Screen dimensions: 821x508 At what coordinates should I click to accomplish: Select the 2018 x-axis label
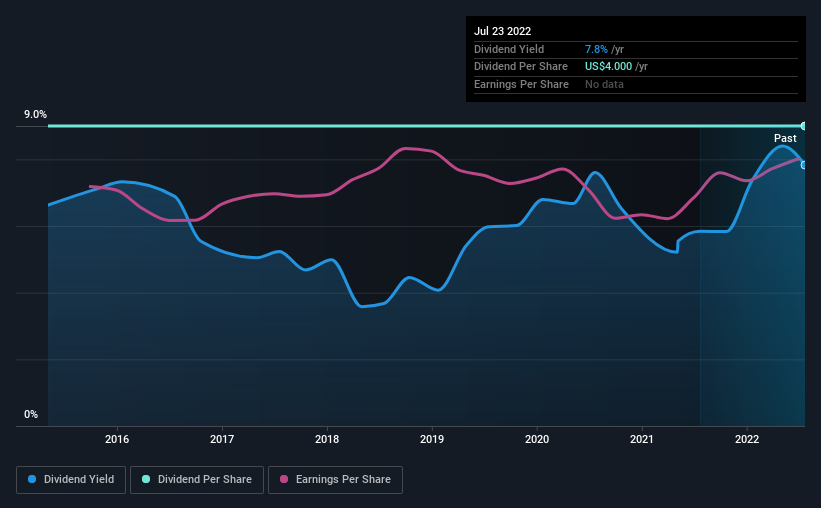click(327, 439)
